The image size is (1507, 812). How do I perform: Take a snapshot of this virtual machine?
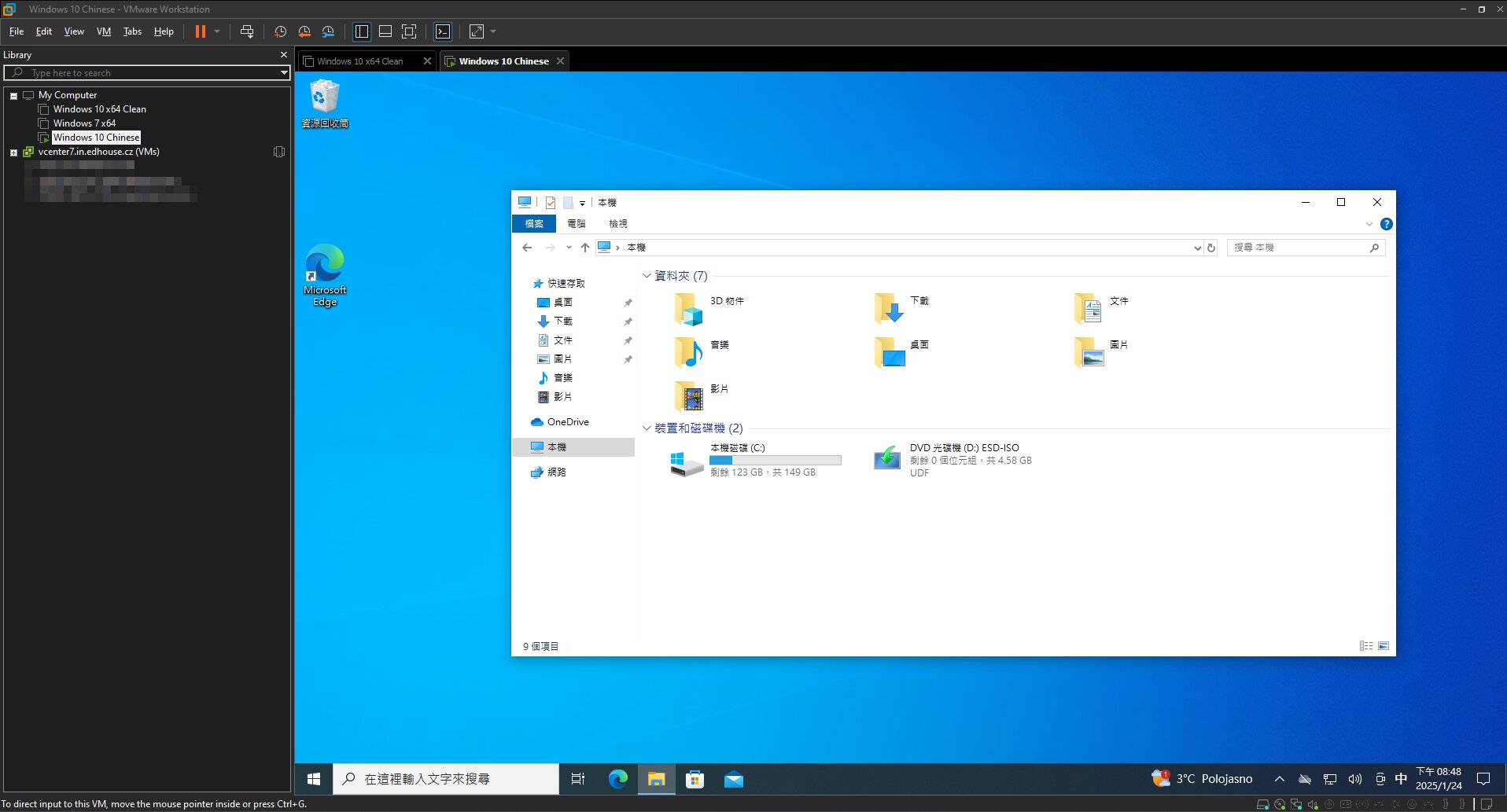pyautogui.click(x=280, y=31)
